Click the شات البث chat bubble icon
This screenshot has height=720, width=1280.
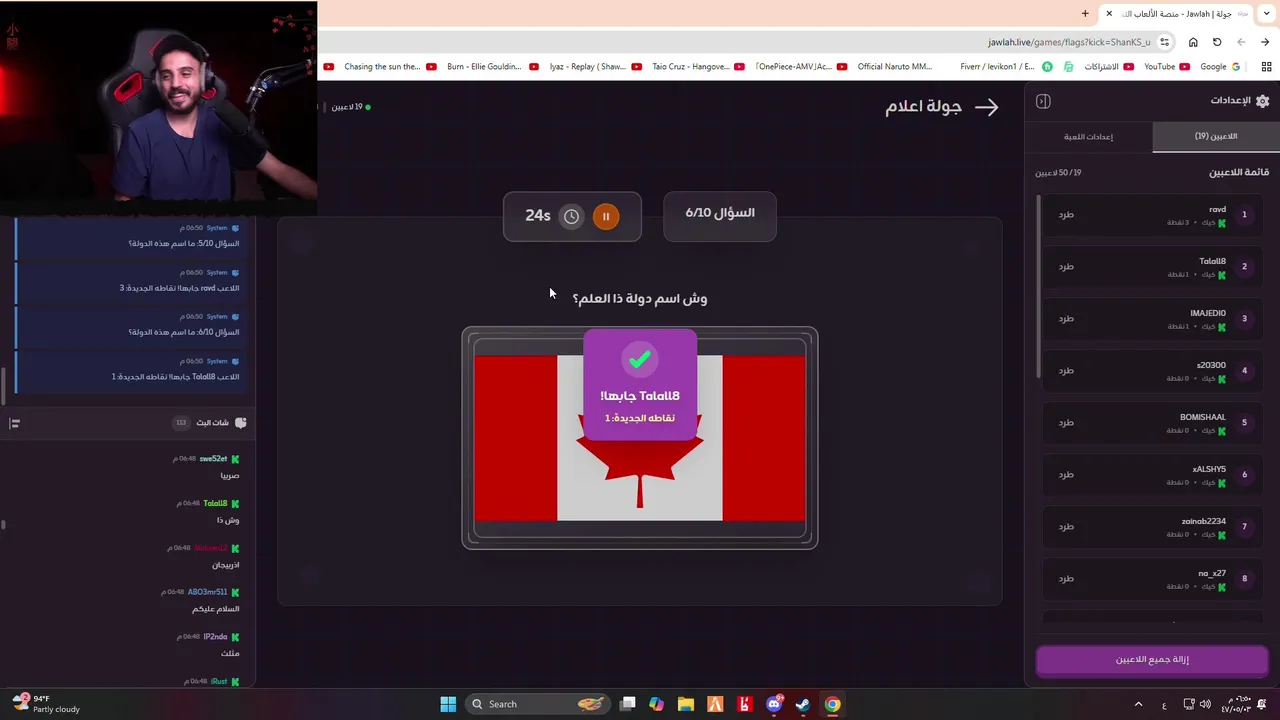pos(240,423)
